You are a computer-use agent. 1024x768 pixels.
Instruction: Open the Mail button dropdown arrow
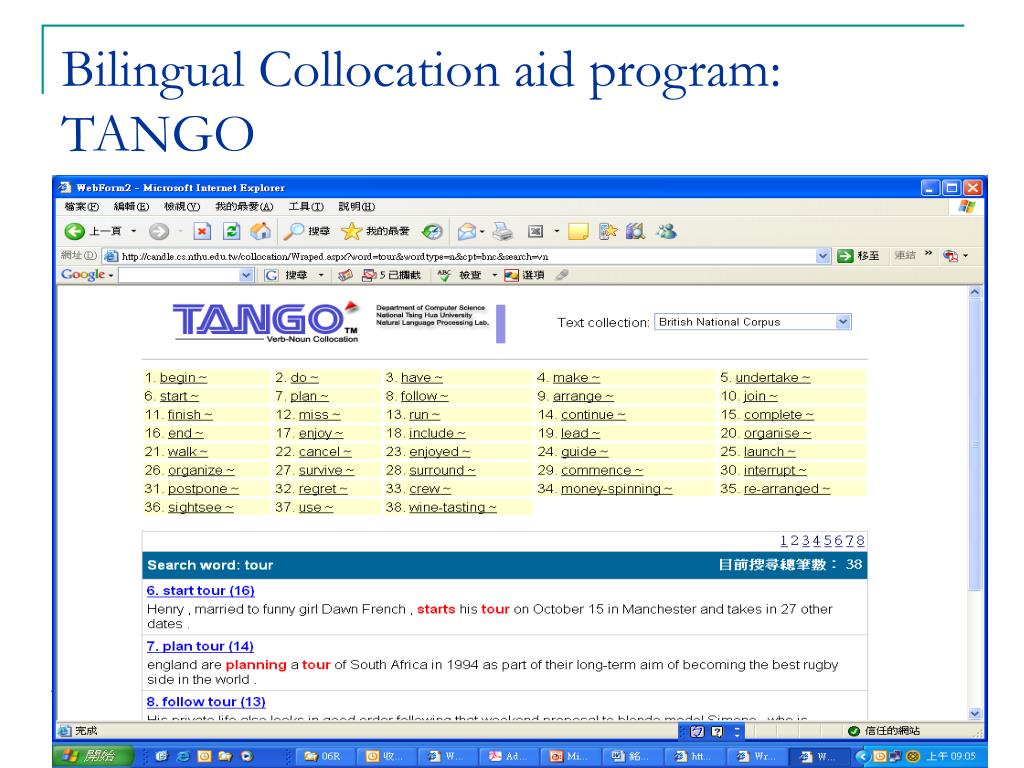point(482,231)
